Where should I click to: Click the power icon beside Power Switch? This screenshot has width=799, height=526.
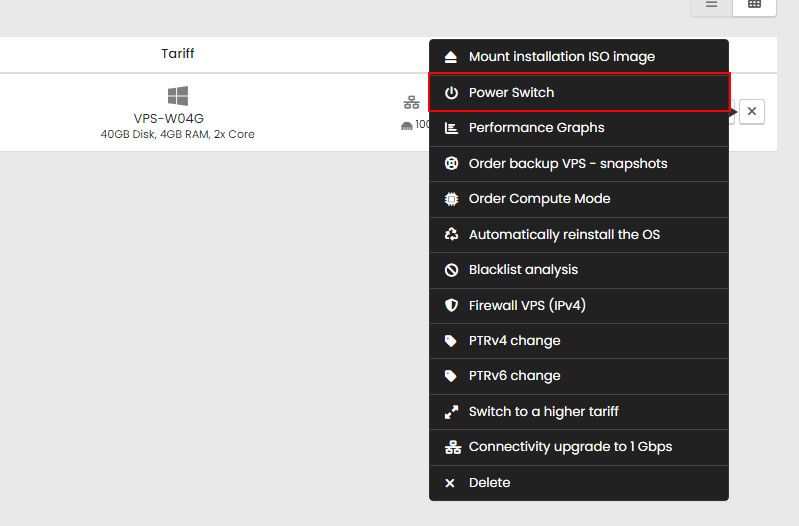pyautogui.click(x=451, y=93)
